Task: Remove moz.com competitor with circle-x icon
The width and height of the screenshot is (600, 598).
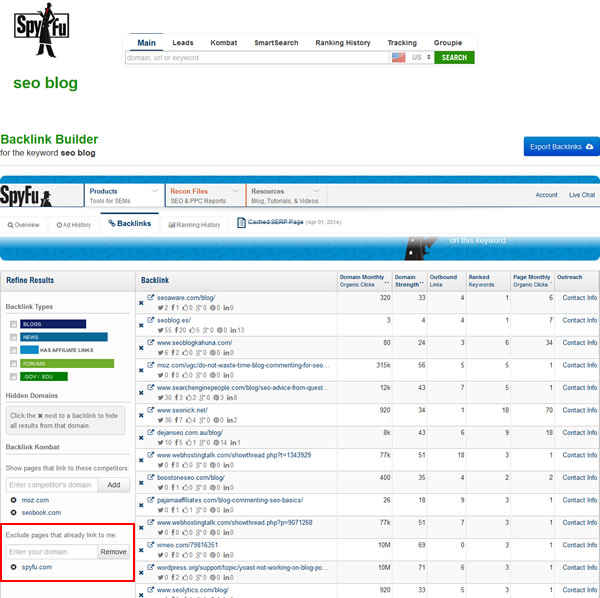Action: tap(14, 500)
